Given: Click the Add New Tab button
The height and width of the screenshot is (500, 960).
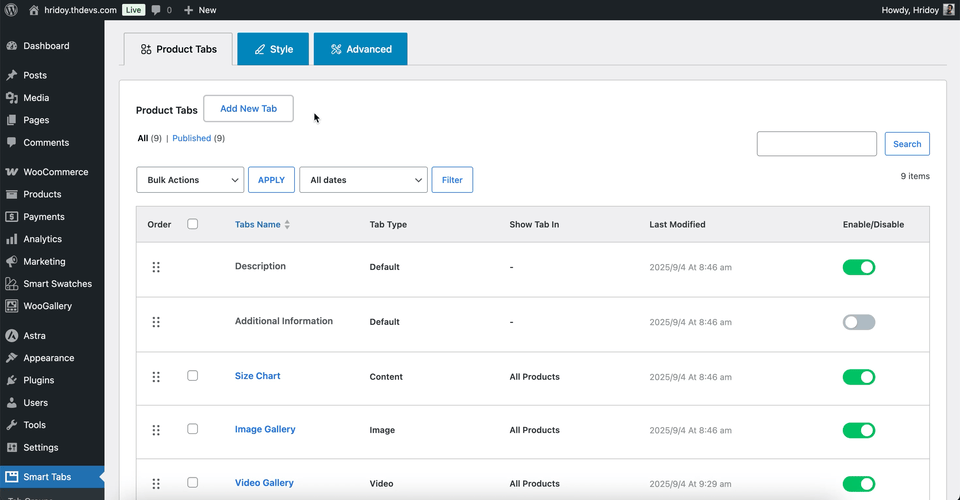Looking at the screenshot, I should (x=248, y=109).
